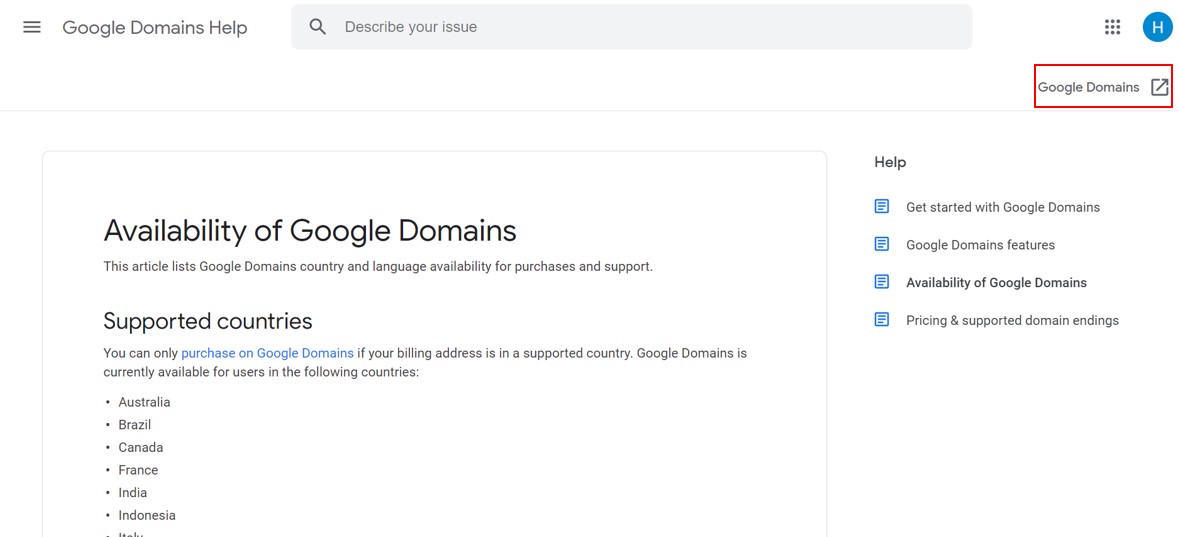Follow the 'purchase on Google Domains' link
The height and width of the screenshot is (537, 1179).
(x=267, y=353)
